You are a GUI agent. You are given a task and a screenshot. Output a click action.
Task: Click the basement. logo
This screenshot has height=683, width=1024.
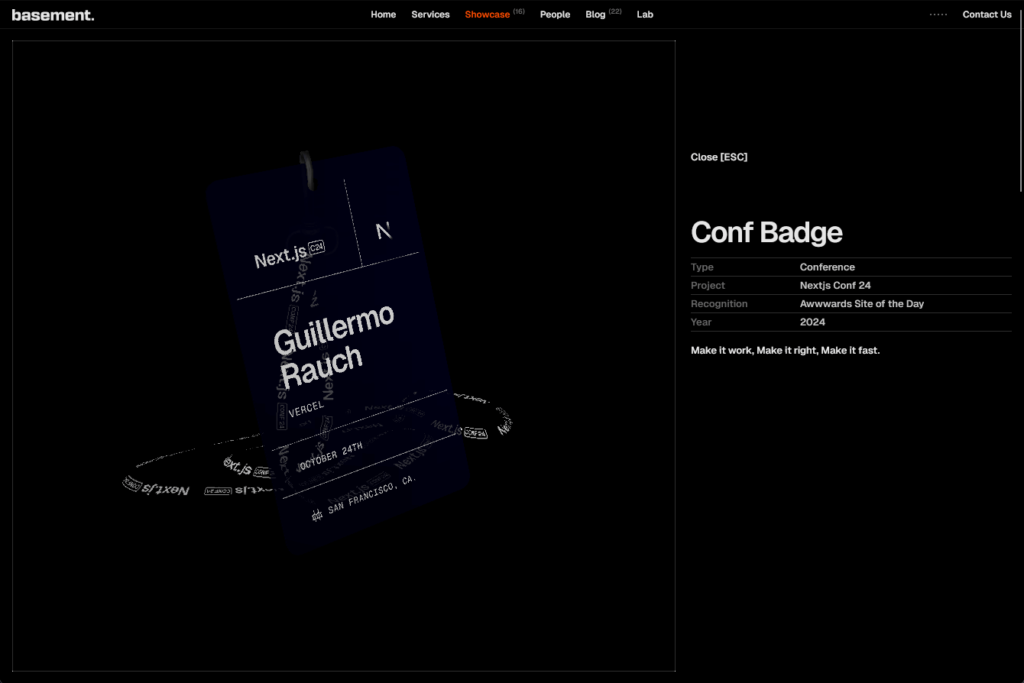[x=53, y=14]
